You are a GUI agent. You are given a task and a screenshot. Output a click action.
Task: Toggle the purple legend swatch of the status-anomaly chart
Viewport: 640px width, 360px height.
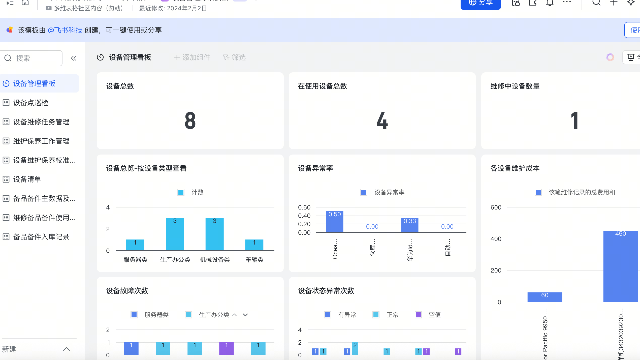tap(418, 314)
